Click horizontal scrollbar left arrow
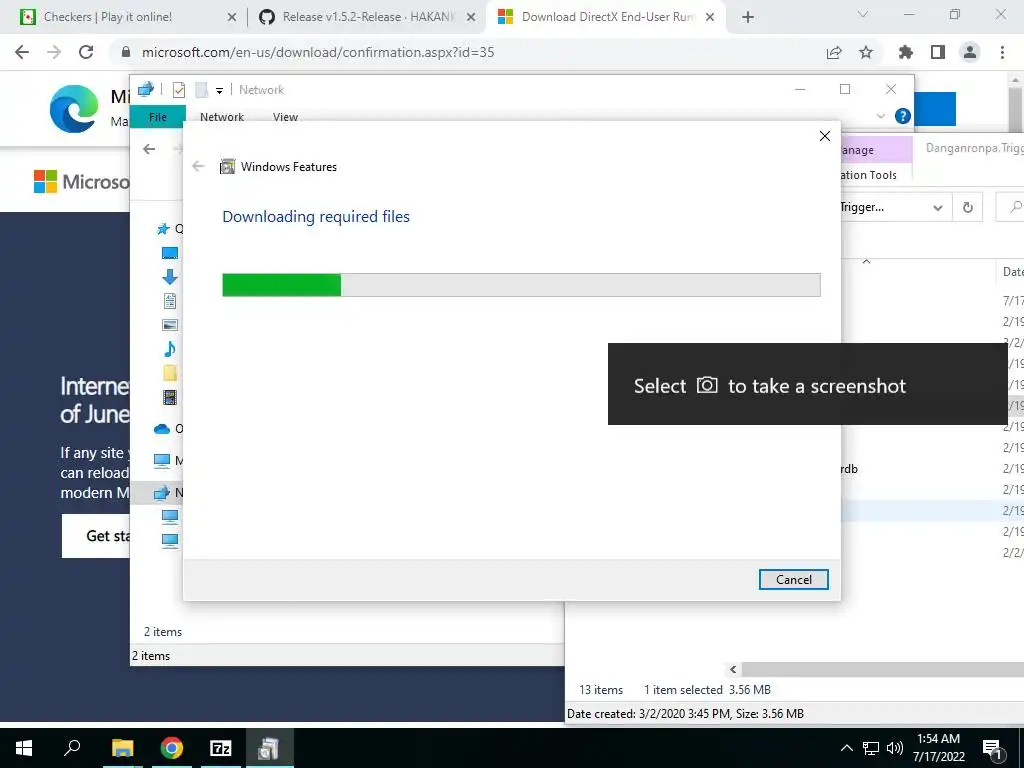This screenshot has height=768, width=1024. tap(733, 669)
